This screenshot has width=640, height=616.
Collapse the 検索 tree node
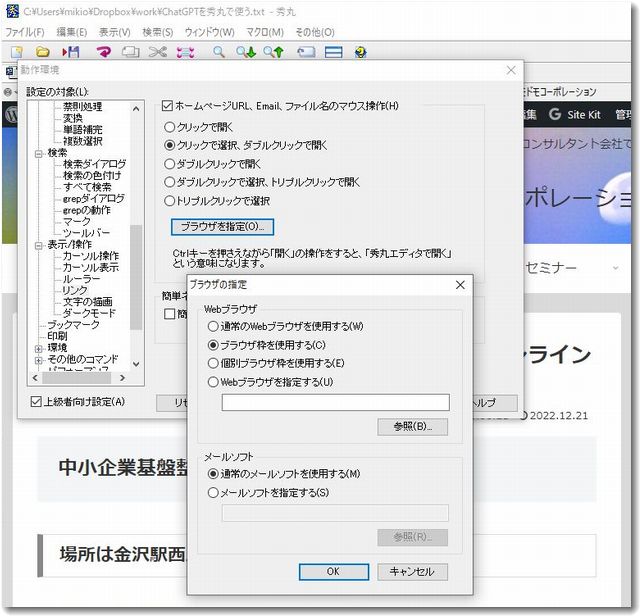click(x=38, y=153)
